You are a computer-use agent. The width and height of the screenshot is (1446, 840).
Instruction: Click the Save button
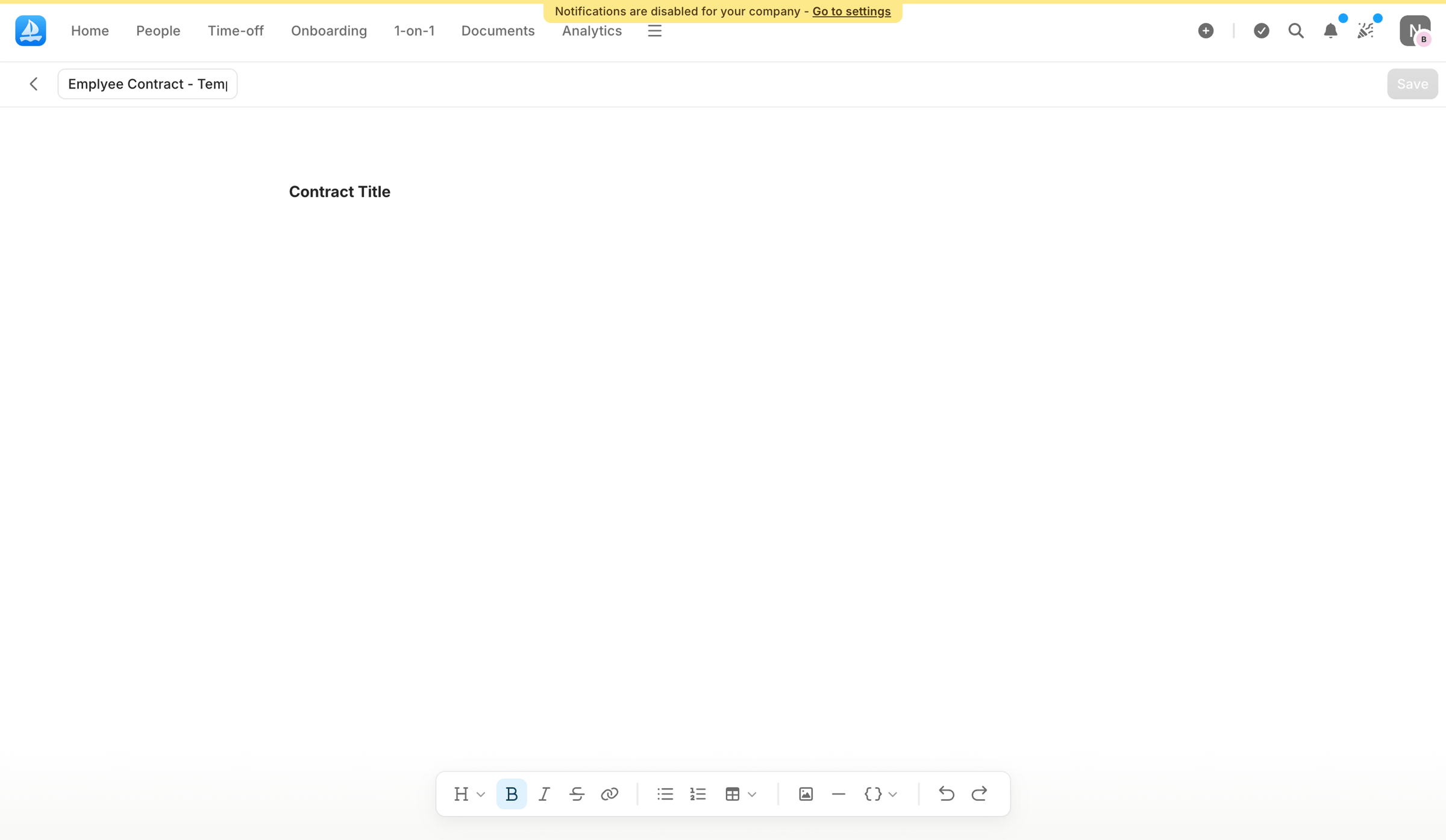(1412, 84)
